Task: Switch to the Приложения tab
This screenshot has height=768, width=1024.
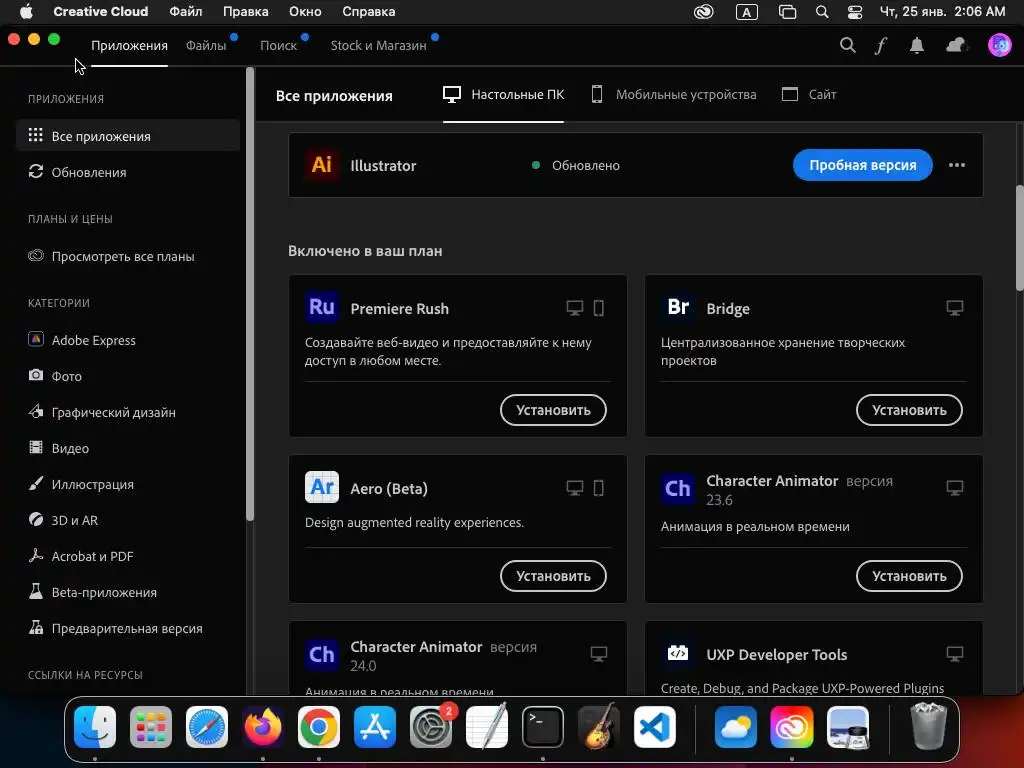Action: 129,45
